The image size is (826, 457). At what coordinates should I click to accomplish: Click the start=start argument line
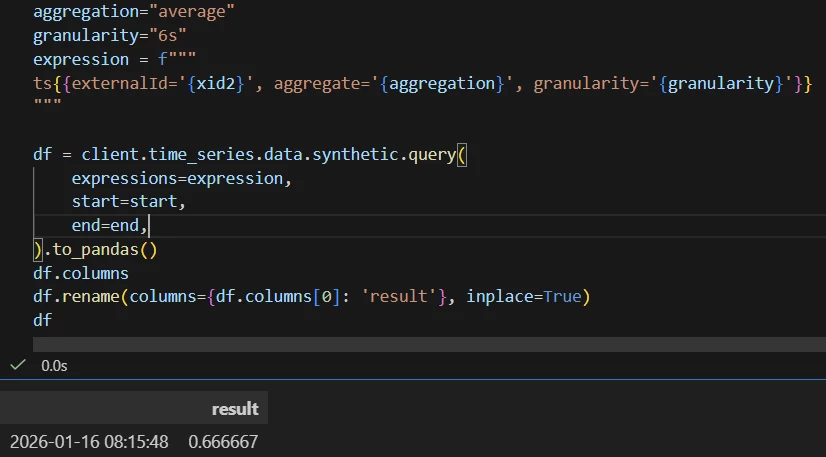128,202
